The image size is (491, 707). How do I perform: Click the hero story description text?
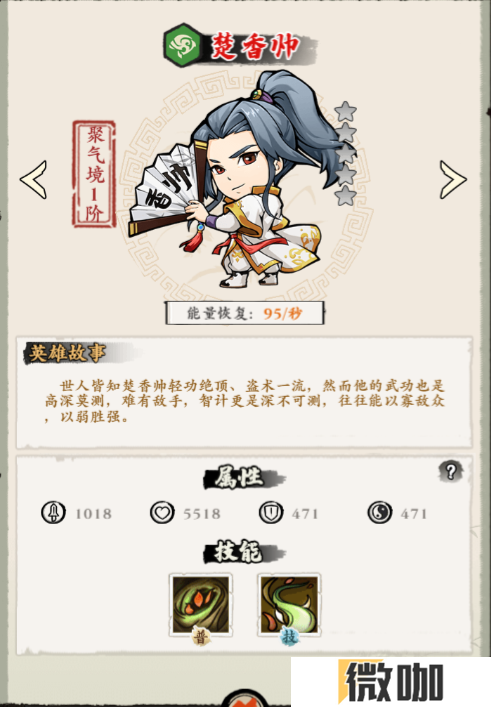(245, 401)
